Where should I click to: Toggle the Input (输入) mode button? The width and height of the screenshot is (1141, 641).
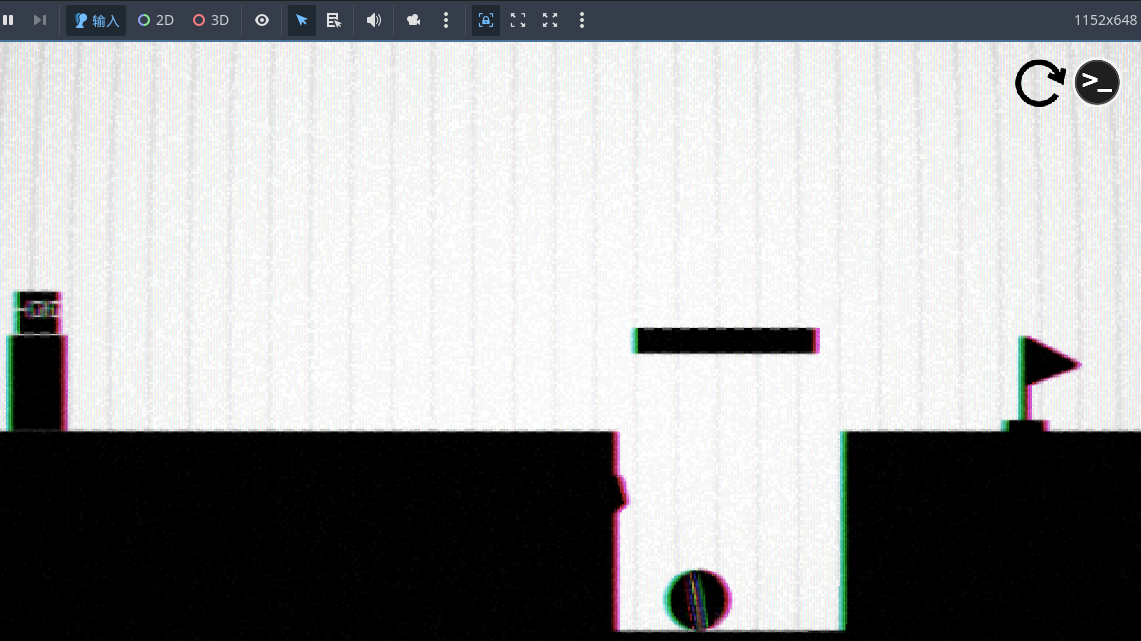pyautogui.click(x=96, y=20)
